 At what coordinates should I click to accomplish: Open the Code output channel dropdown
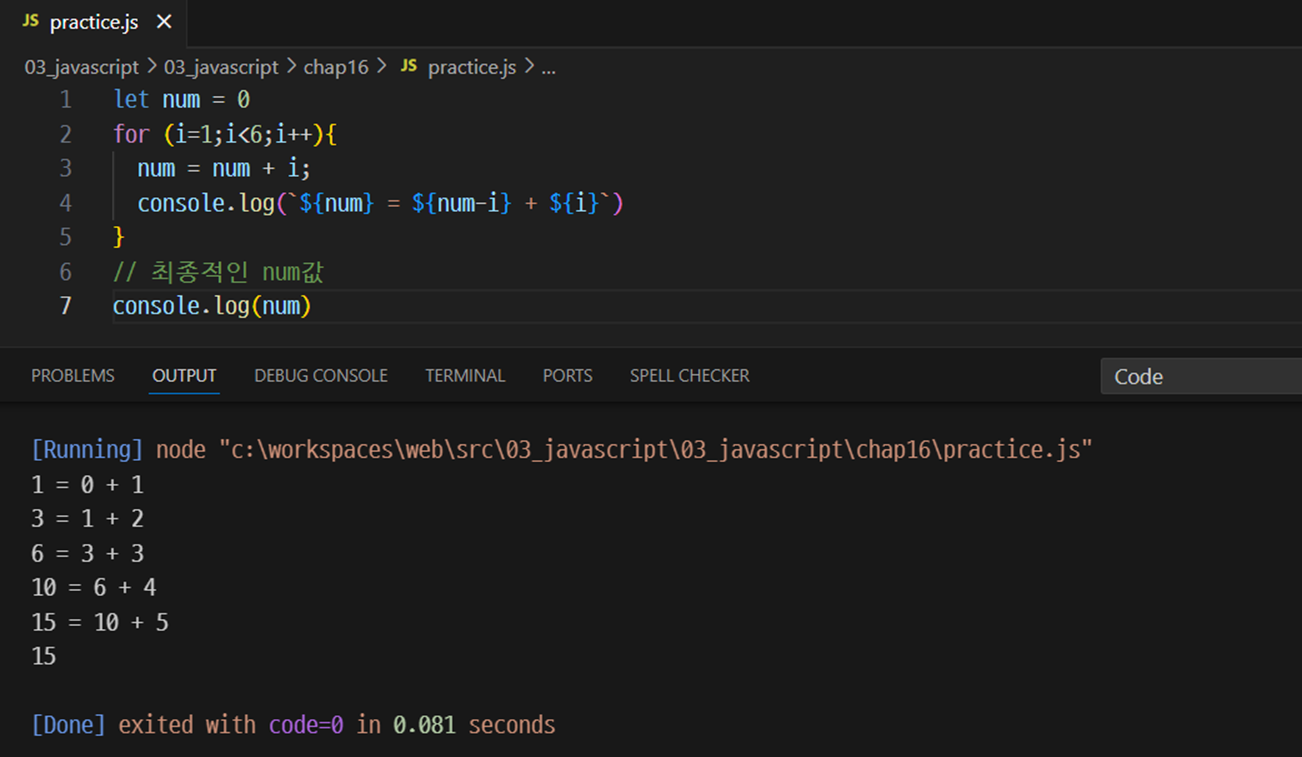click(x=1201, y=377)
